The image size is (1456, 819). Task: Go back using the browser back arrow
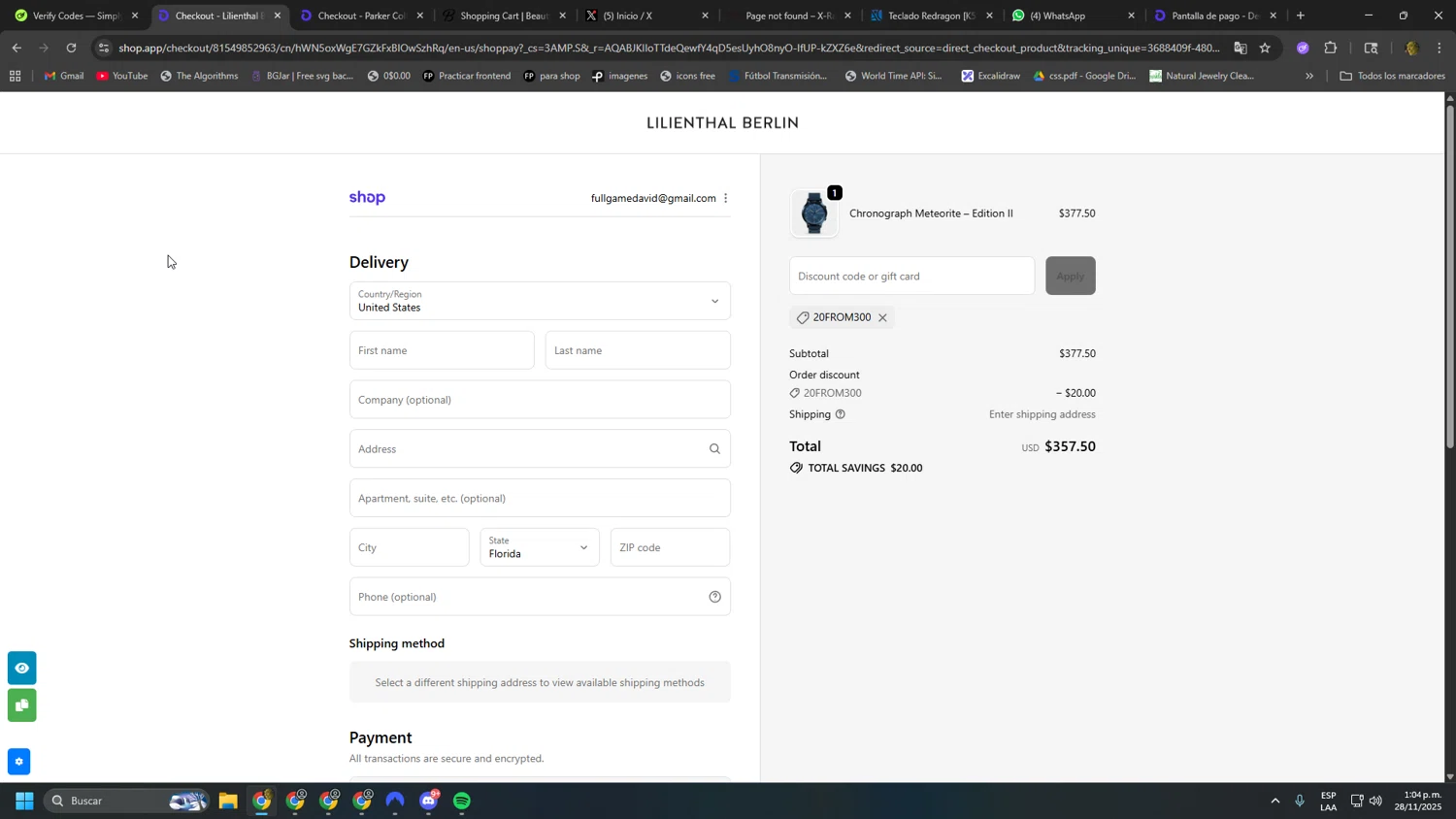[17, 48]
